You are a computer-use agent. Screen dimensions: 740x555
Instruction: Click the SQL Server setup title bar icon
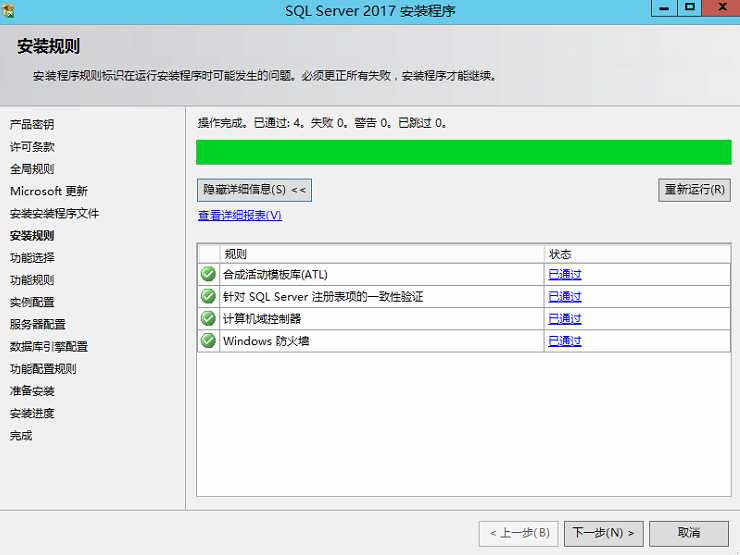coord(7,10)
